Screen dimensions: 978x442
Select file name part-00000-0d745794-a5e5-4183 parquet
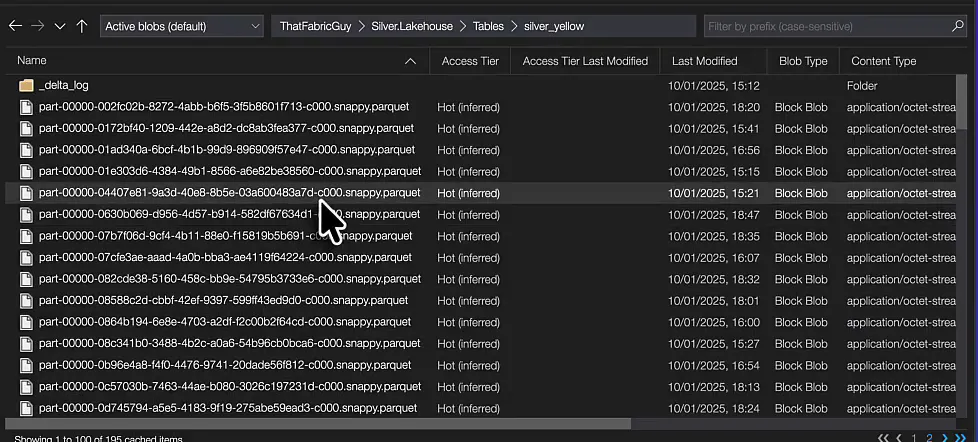[x=228, y=408]
